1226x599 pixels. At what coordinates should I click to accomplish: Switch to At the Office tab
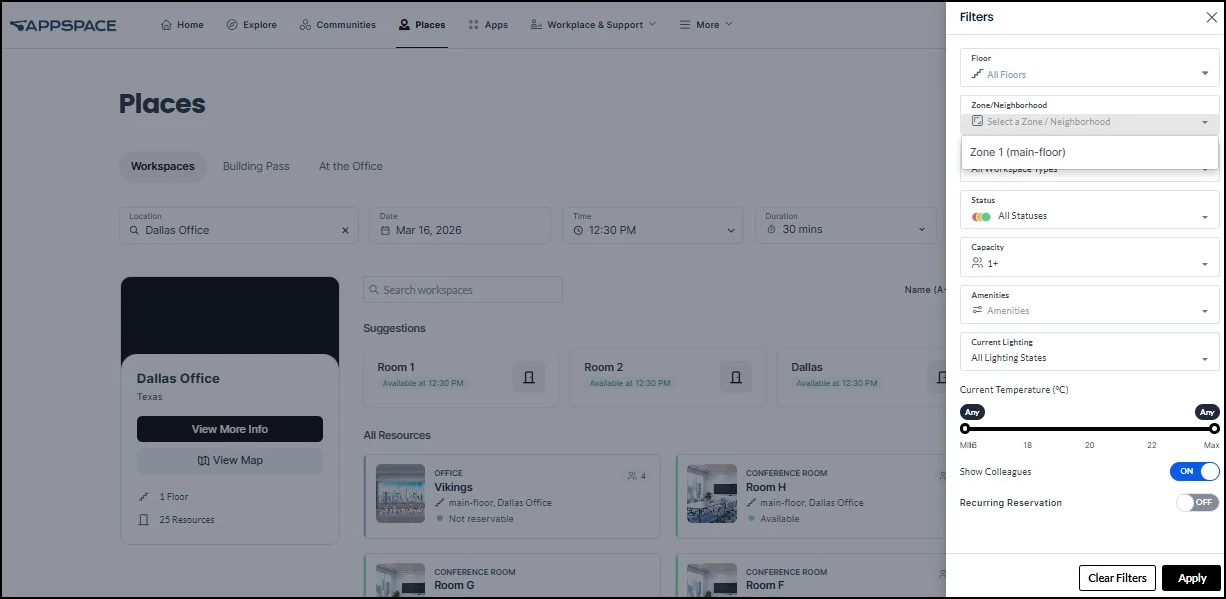coord(351,166)
